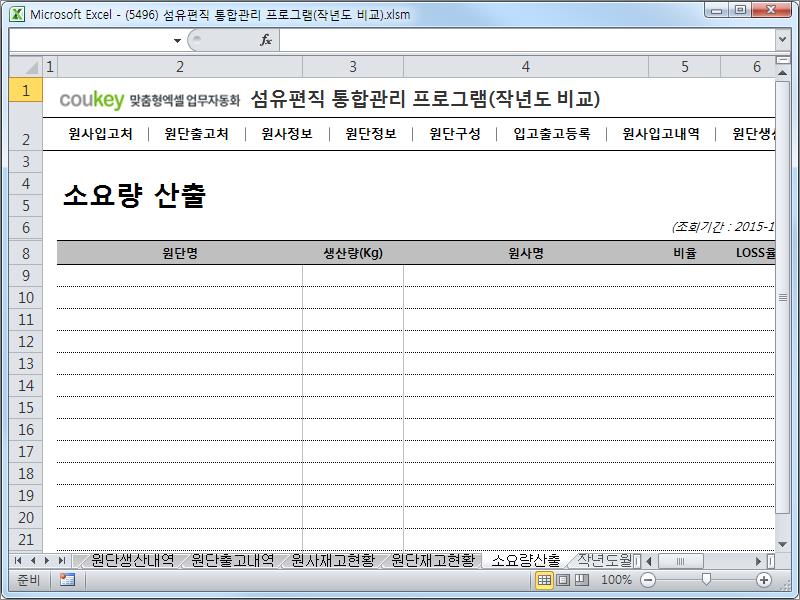Switch to 원사재고현황 sheet tab
Screen dimensions: 800x600
[333, 561]
